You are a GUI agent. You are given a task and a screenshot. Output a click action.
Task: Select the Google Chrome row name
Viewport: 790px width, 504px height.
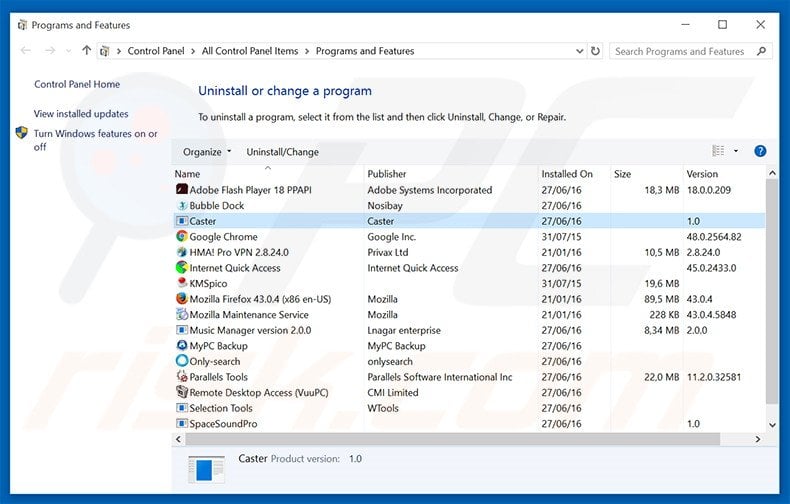click(x=223, y=237)
